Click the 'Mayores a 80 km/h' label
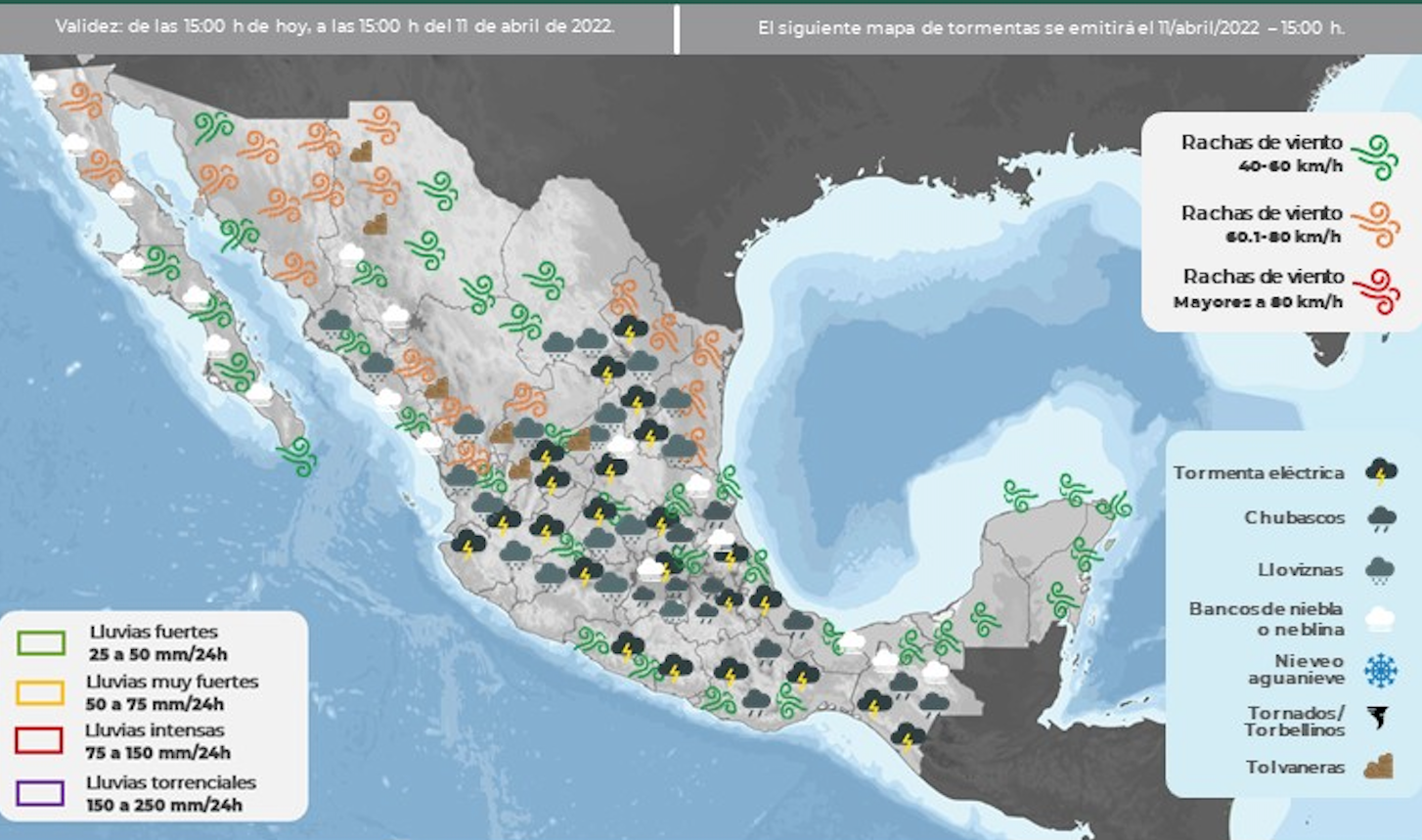The image size is (1422, 840). [1257, 303]
